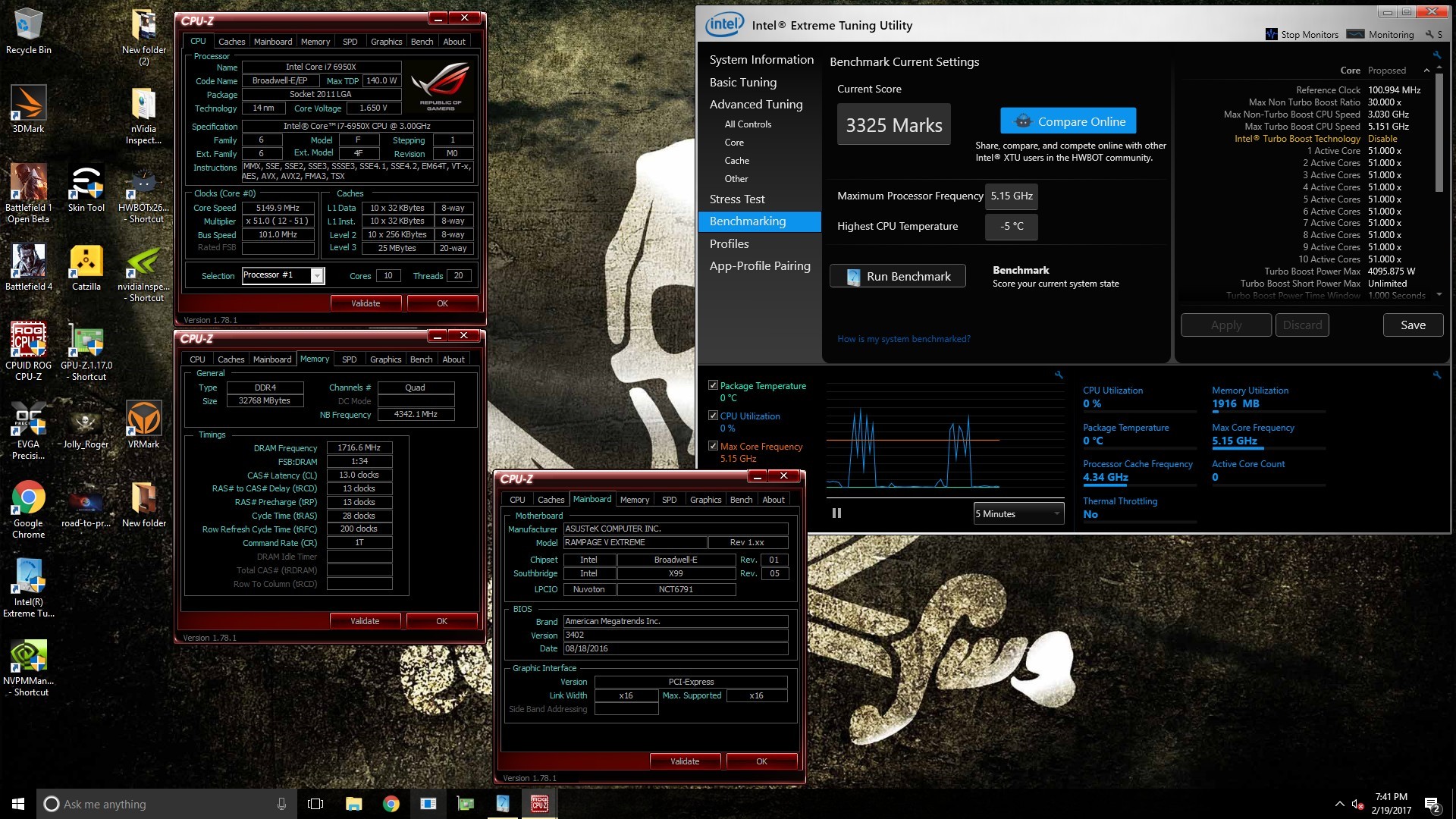
Task: Toggle the Package Temperature checkbox
Action: pyautogui.click(x=713, y=385)
